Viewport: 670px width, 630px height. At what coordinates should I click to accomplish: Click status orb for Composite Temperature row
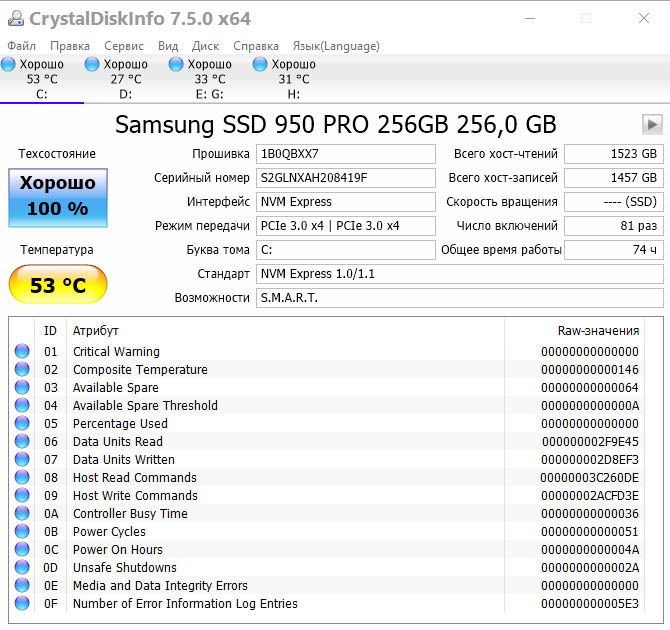[x=22, y=369]
